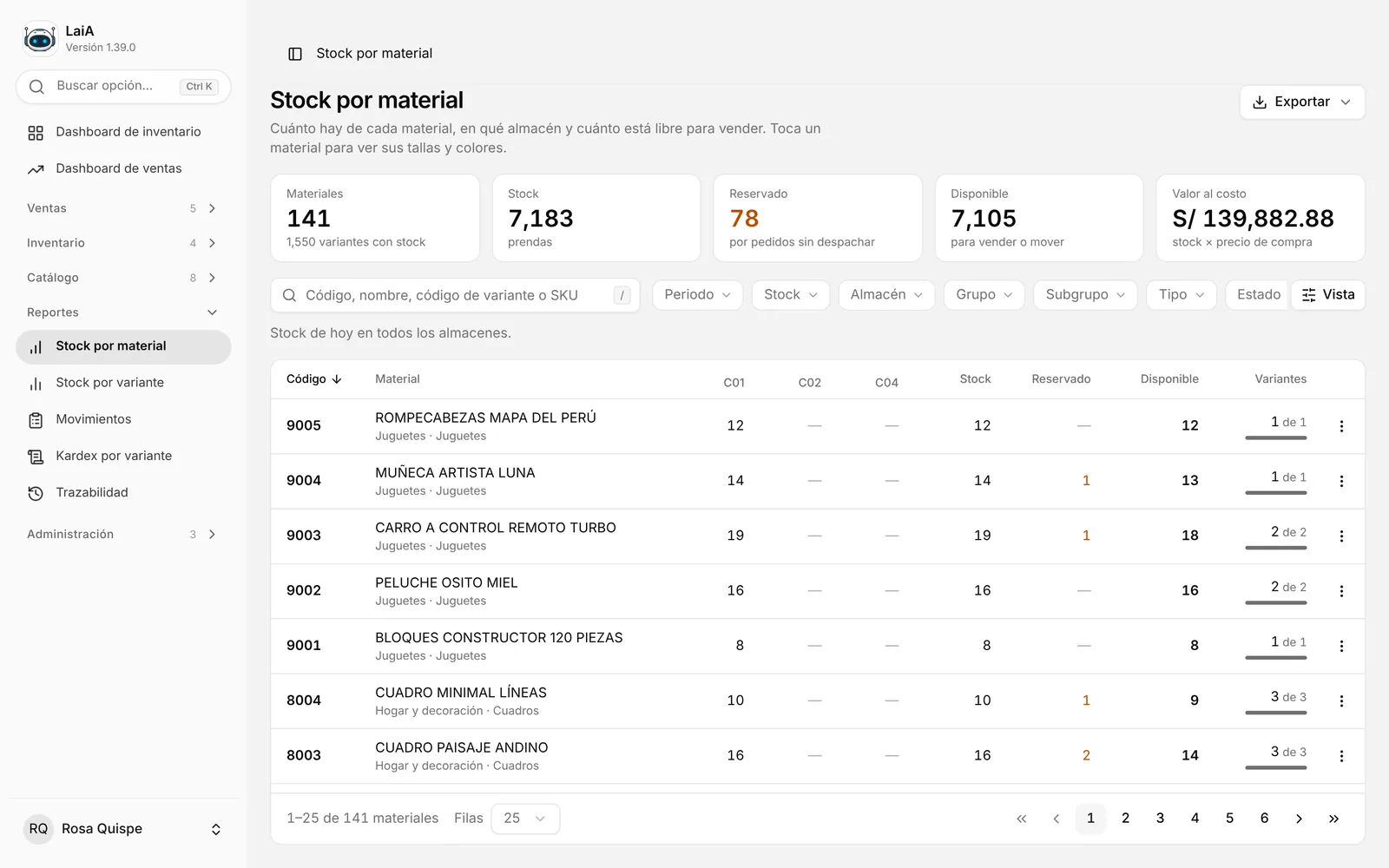Viewport: 1389px width, 868px height.
Task: Open the Estado filter
Action: coord(1258,295)
